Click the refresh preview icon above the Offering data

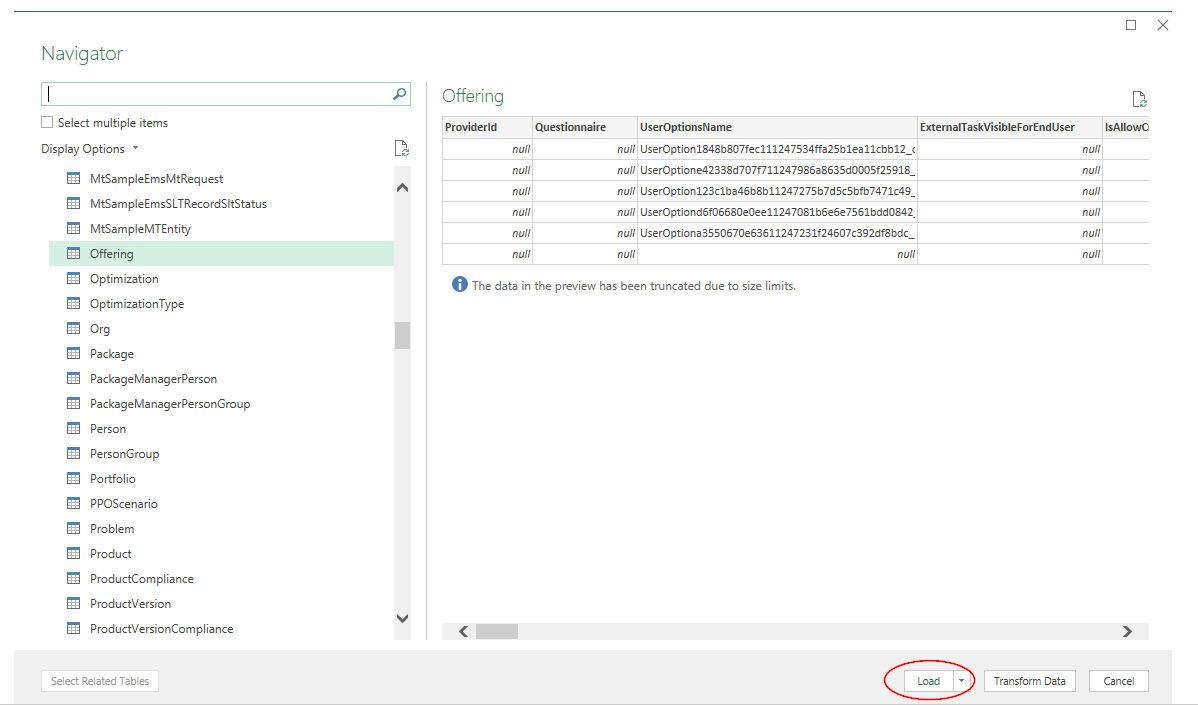(1139, 99)
